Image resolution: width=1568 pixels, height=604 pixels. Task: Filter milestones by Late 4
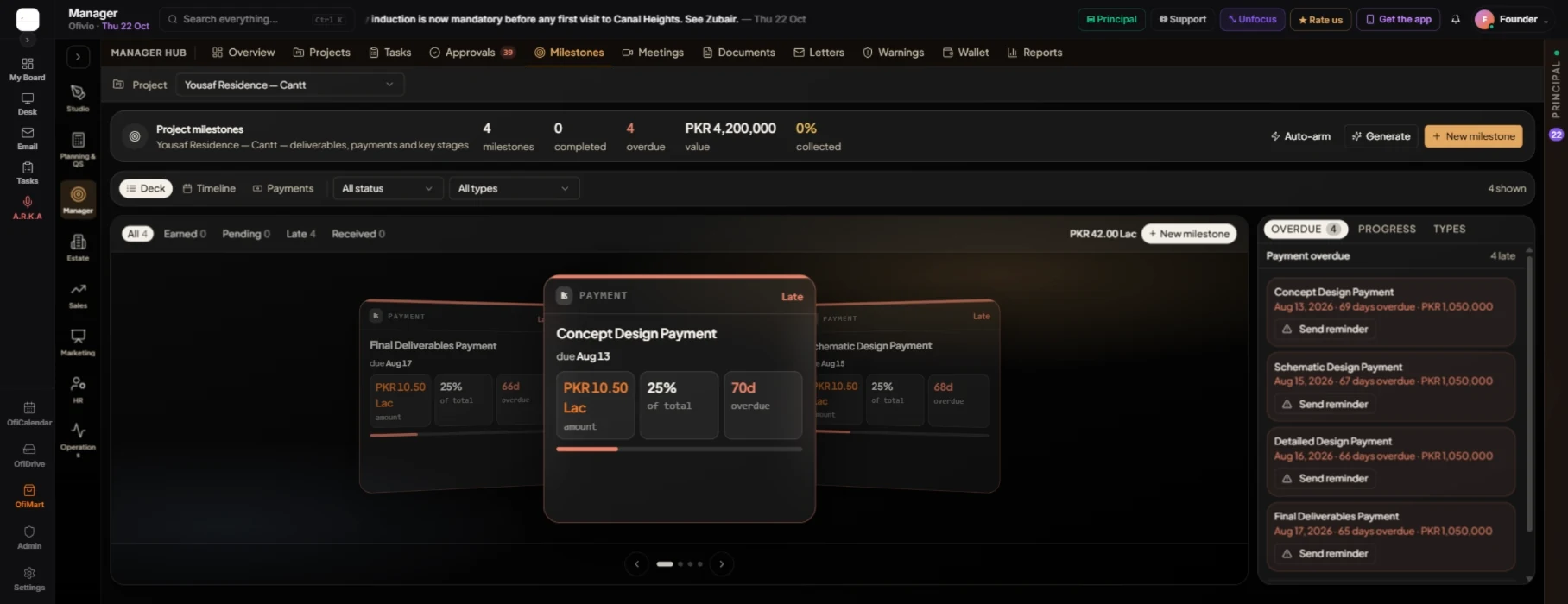[x=300, y=234]
